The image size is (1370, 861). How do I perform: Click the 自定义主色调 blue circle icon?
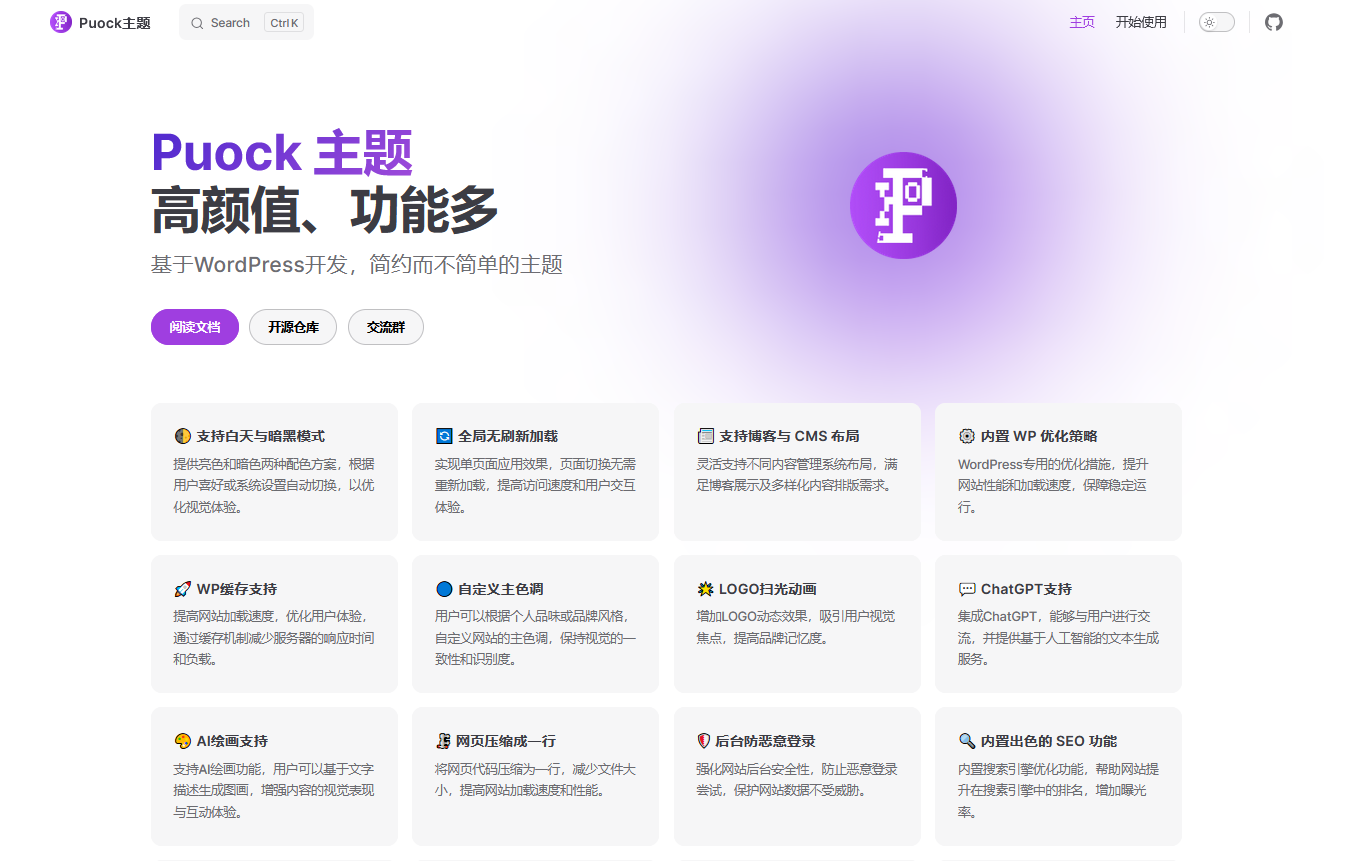[443, 588]
